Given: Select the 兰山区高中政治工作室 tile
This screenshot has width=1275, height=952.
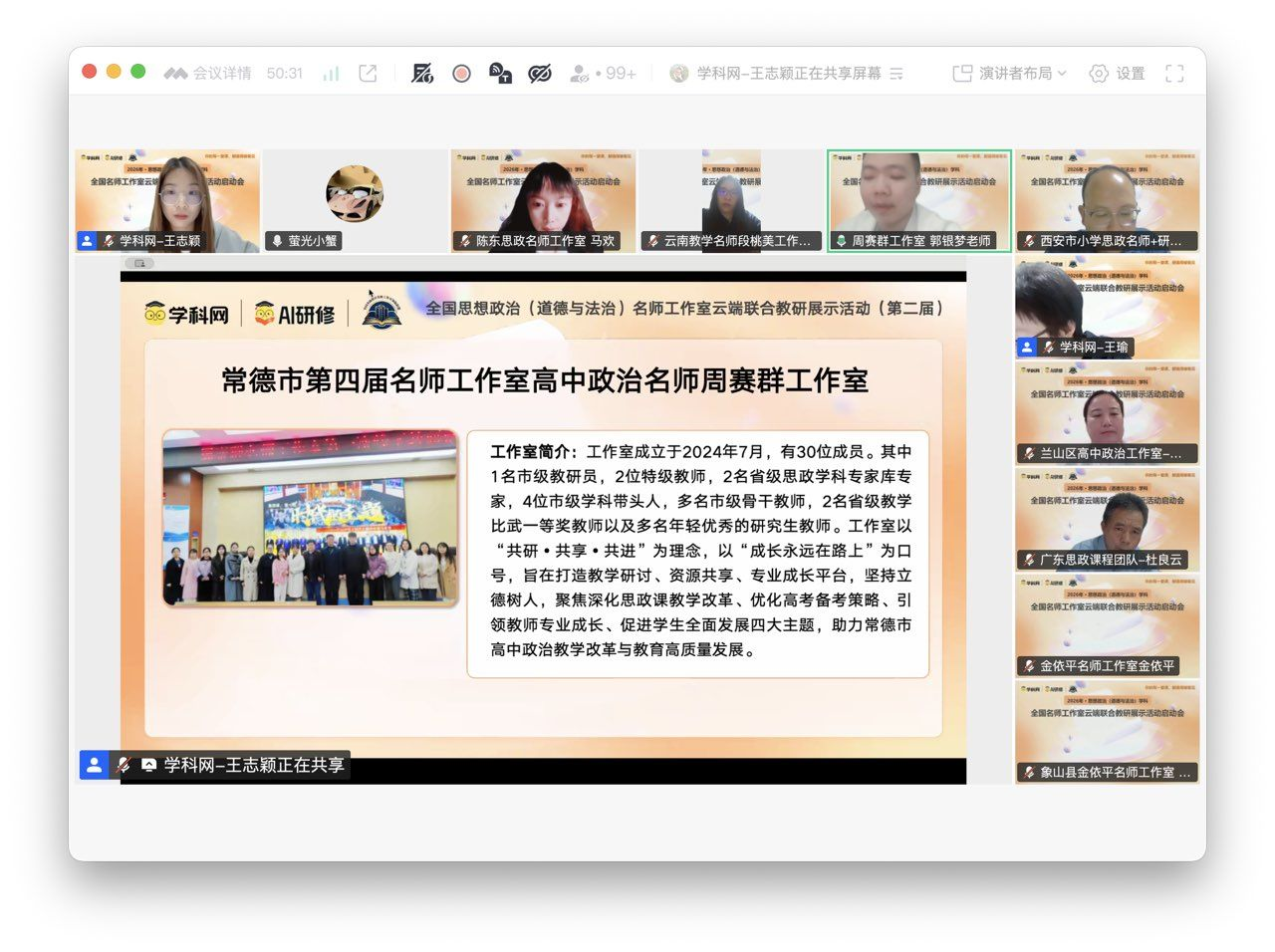Looking at the screenshot, I should tap(1108, 414).
